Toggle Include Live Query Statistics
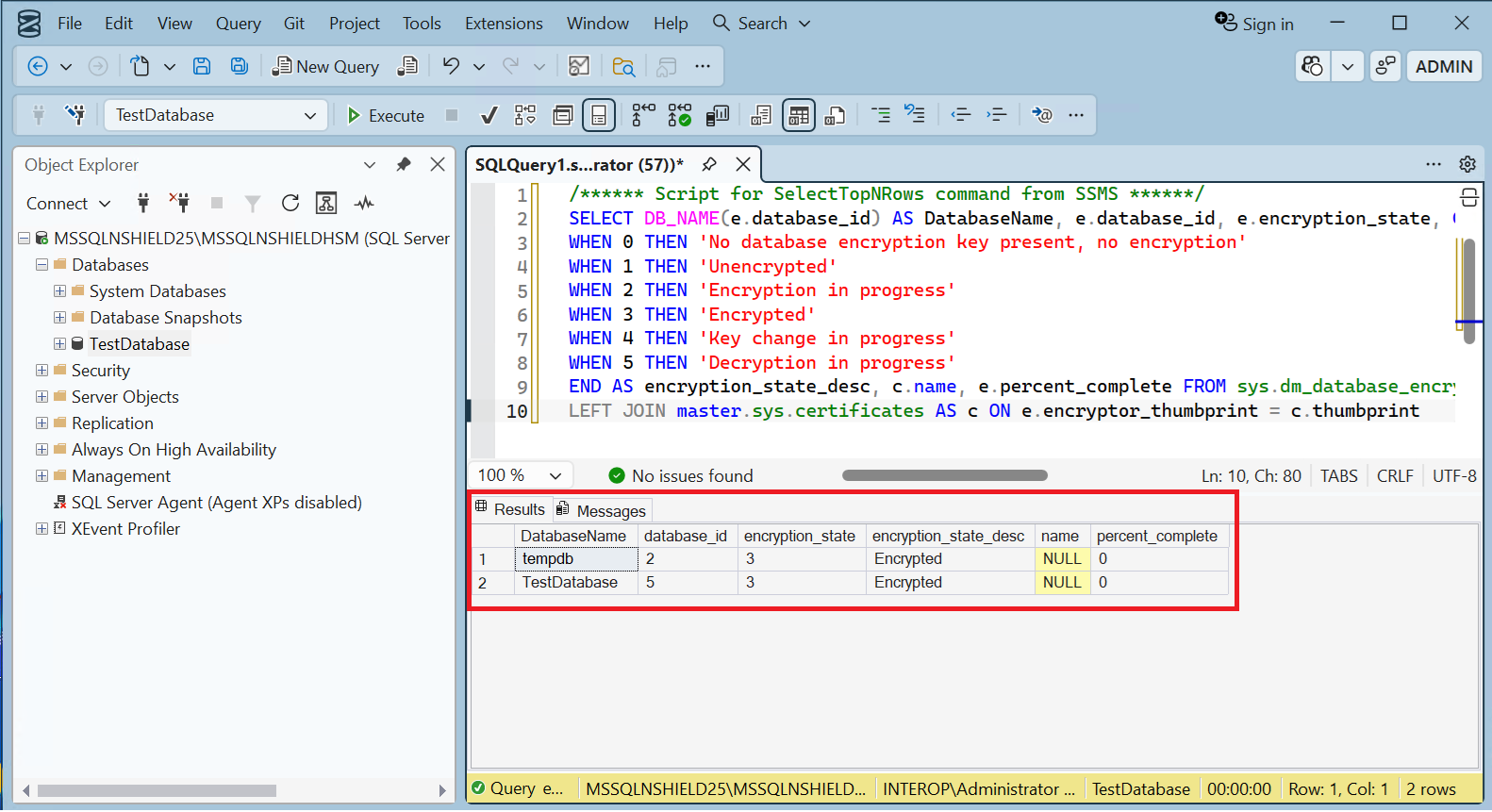The height and width of the screenshot is (812, 1492). tap(680, 115)
